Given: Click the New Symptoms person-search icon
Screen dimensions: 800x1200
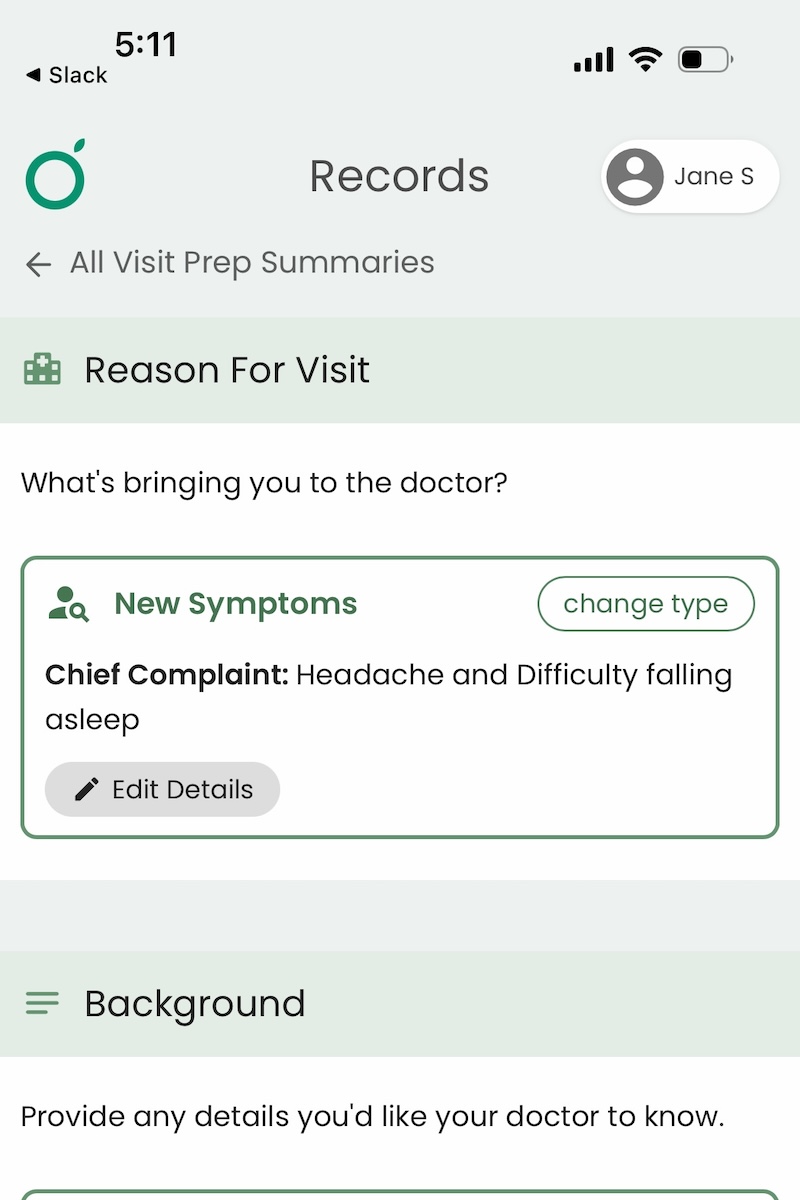Looking at the screenshot, I should [68, 604].
